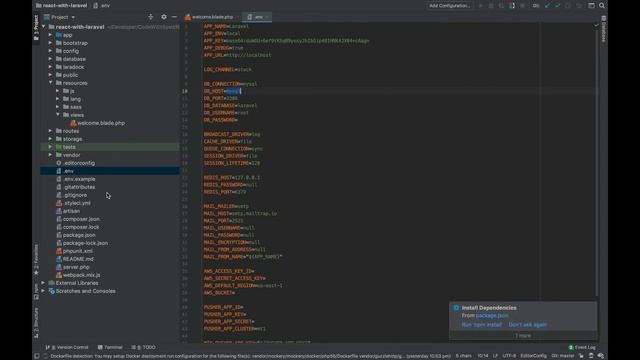Expand the vendor folder
The image size is (640, 360).
(x=51, y=155)
